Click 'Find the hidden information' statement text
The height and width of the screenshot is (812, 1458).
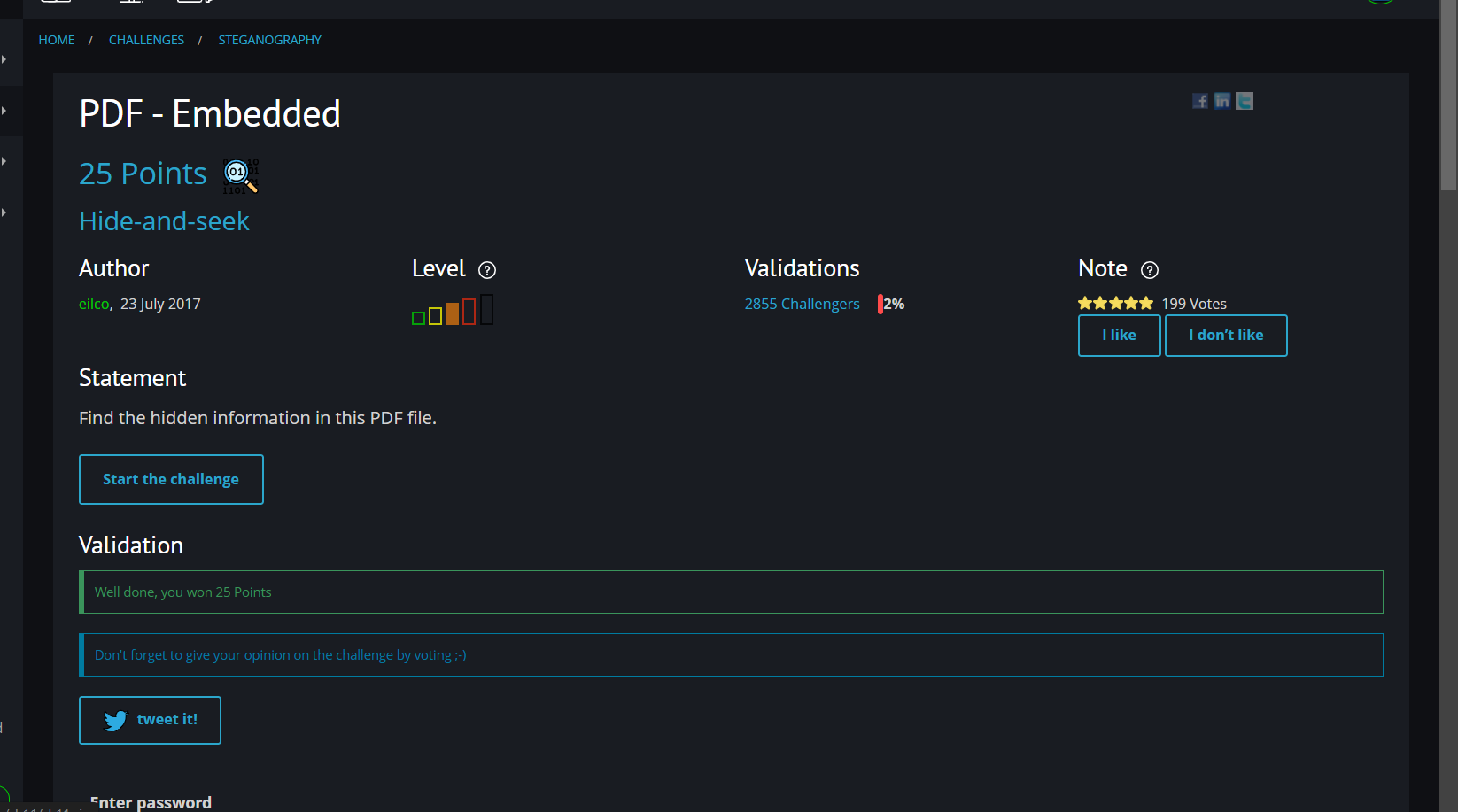coord(258,418)
